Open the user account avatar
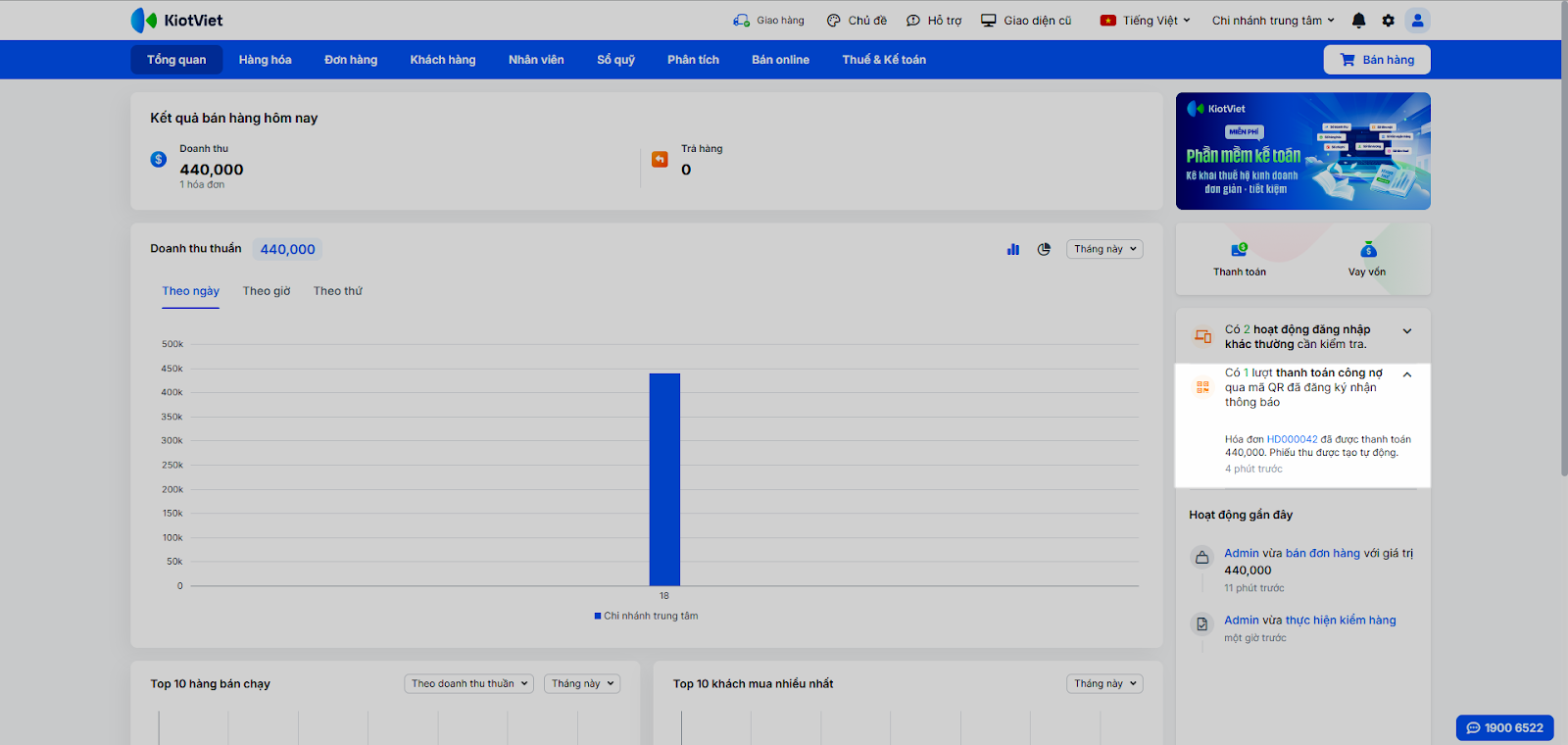1568x745 pixels. point(1417,21)
